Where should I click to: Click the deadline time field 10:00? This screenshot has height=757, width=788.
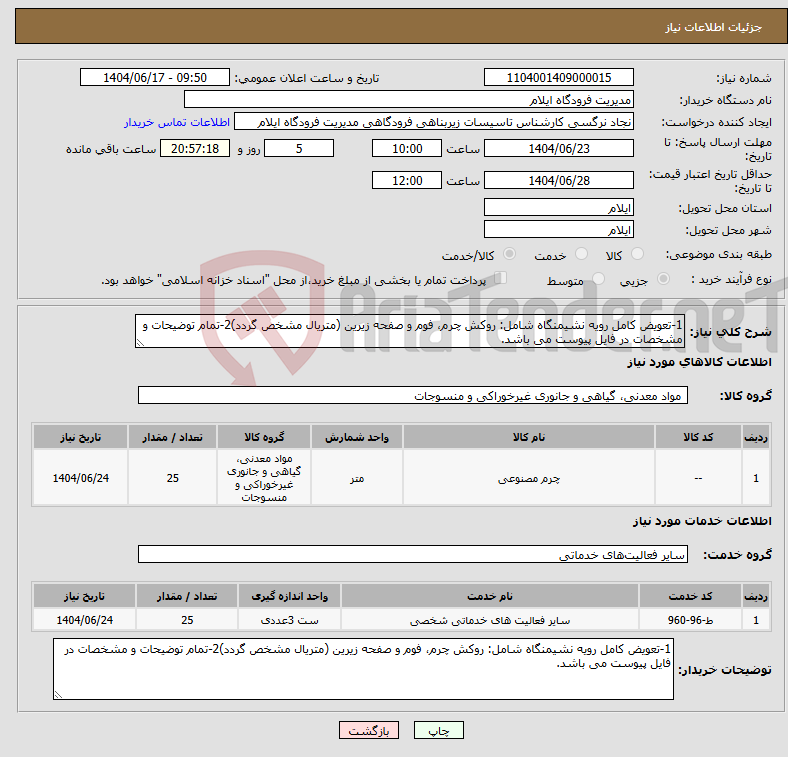click(407, 148)
